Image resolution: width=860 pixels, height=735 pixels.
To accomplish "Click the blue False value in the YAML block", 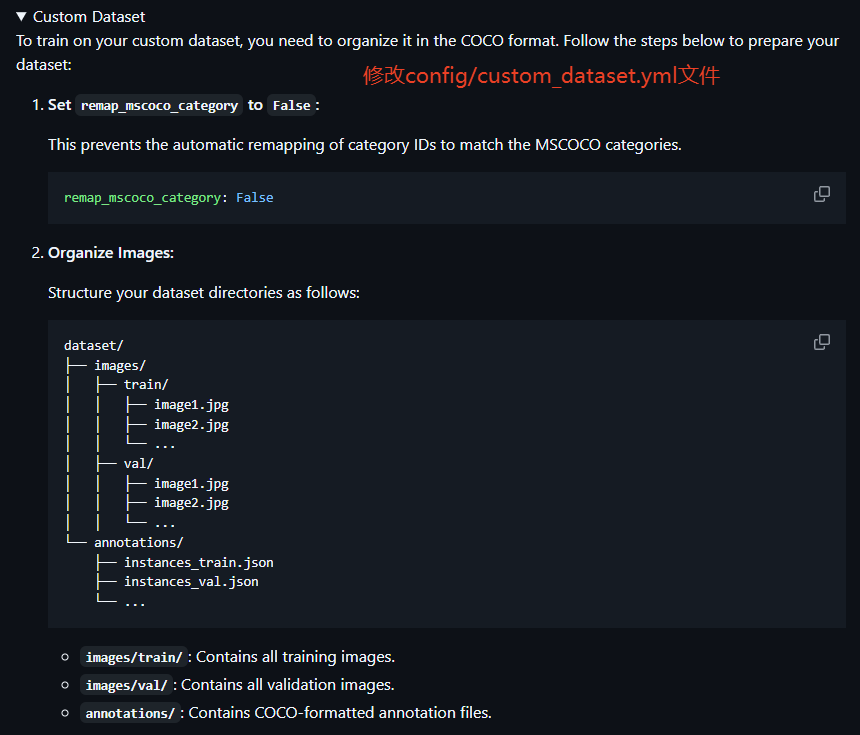I will [x=254, y=197].
